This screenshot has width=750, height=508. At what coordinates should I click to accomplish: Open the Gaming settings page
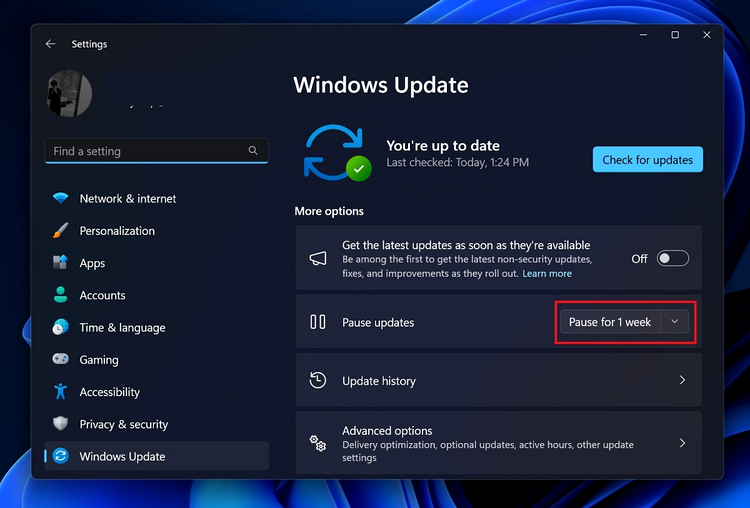pyautogui.click(x=156, y=359)
